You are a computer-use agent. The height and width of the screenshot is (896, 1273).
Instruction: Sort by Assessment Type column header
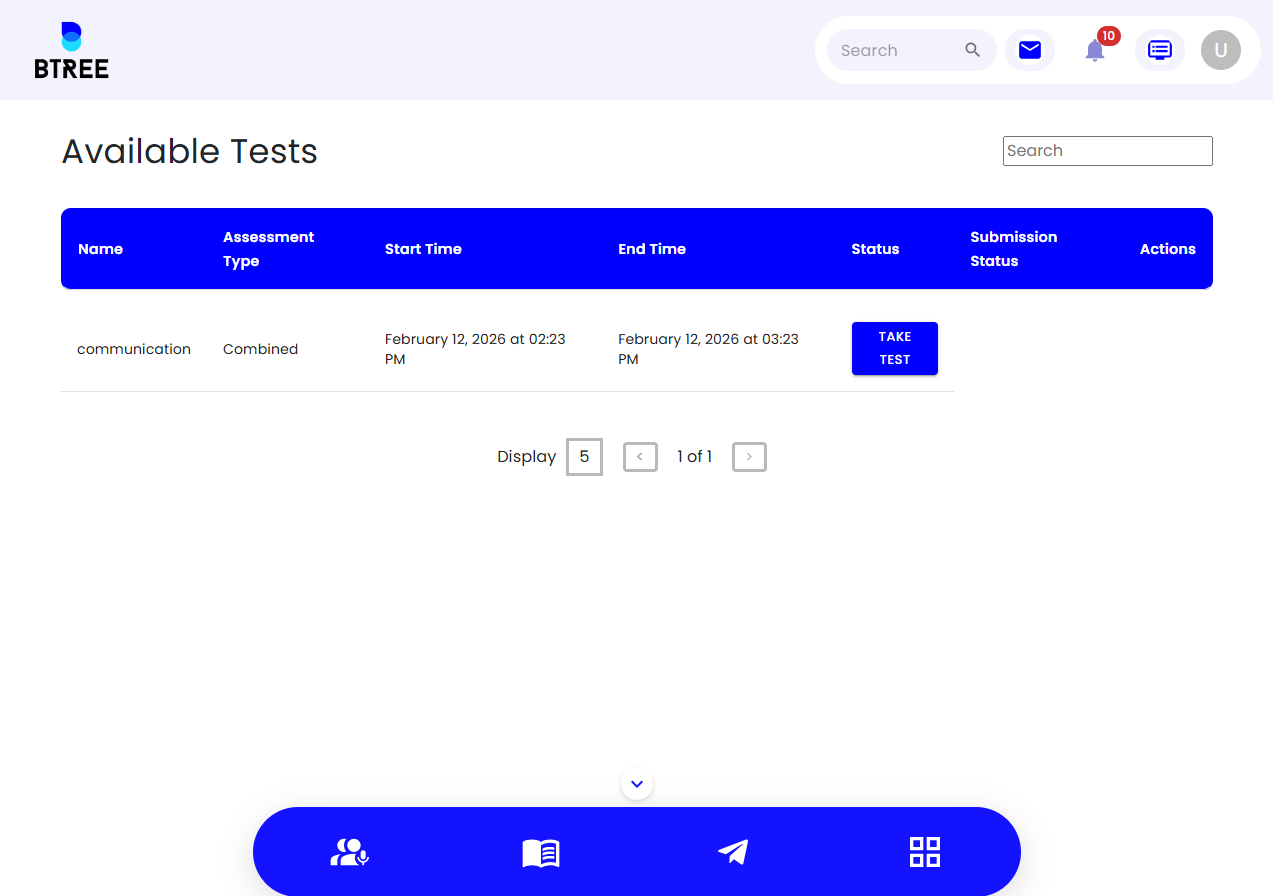pyautogui.click(x=268, y=249)
